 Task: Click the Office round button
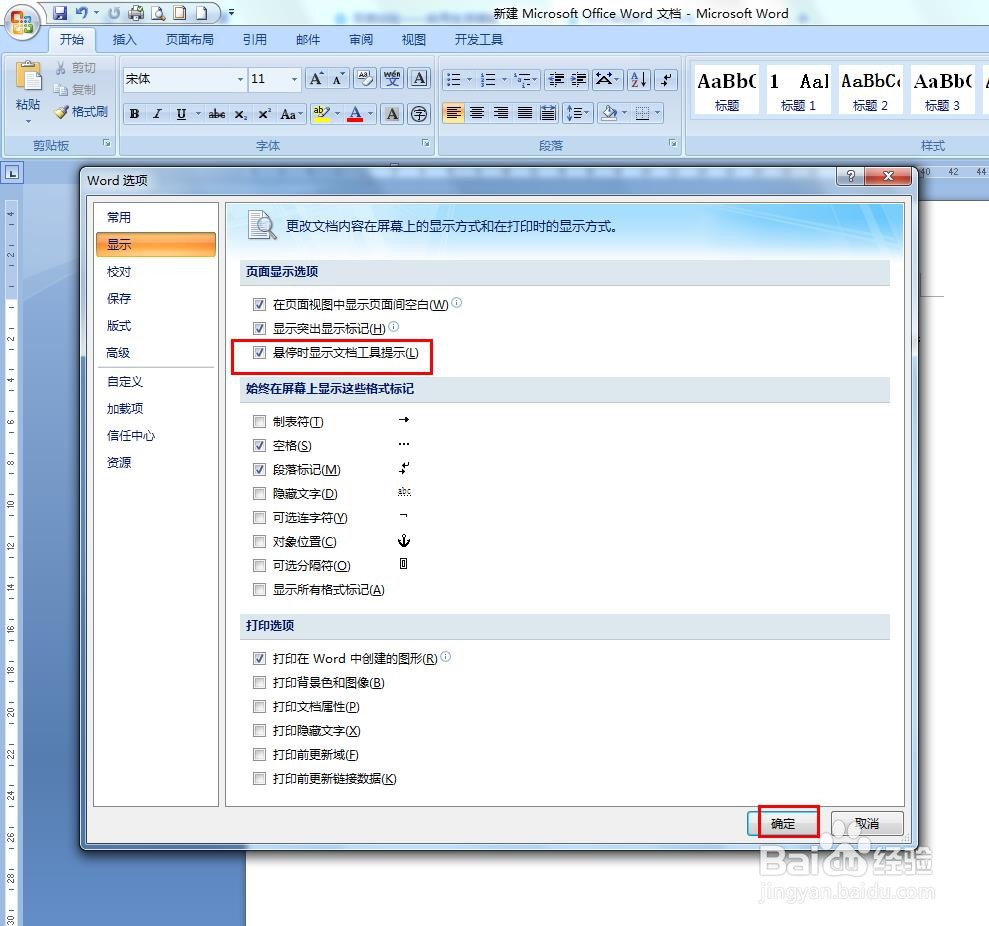point(21,23)
